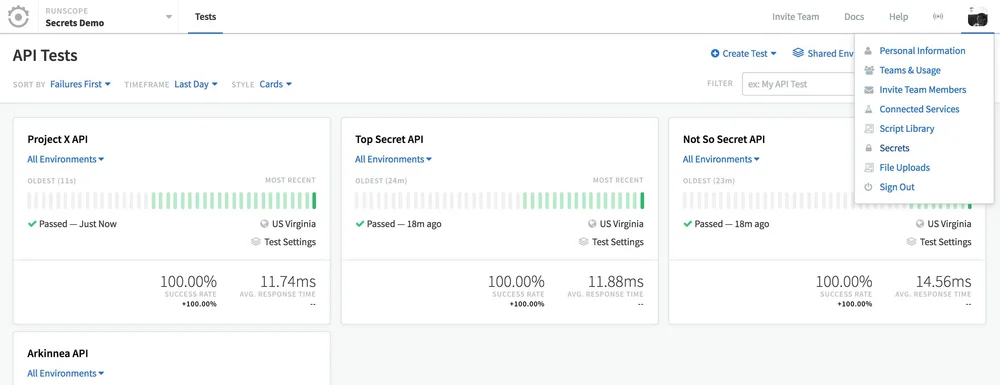The height and width of the screenshot is (385, 1000).
Task: Open the Arkinnea API test
Action: click(x=57, y=353)
